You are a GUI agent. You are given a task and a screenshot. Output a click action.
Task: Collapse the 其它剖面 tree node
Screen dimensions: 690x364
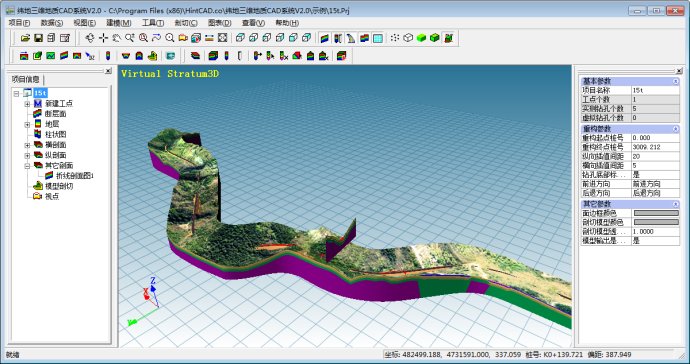click(27, 166)
